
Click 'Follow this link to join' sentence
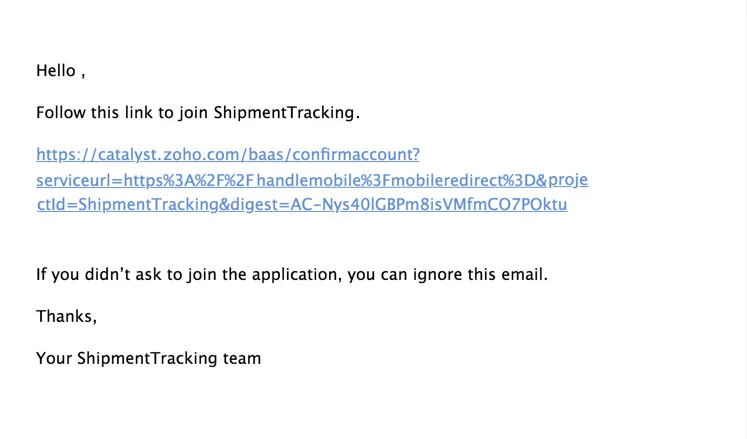122,112
